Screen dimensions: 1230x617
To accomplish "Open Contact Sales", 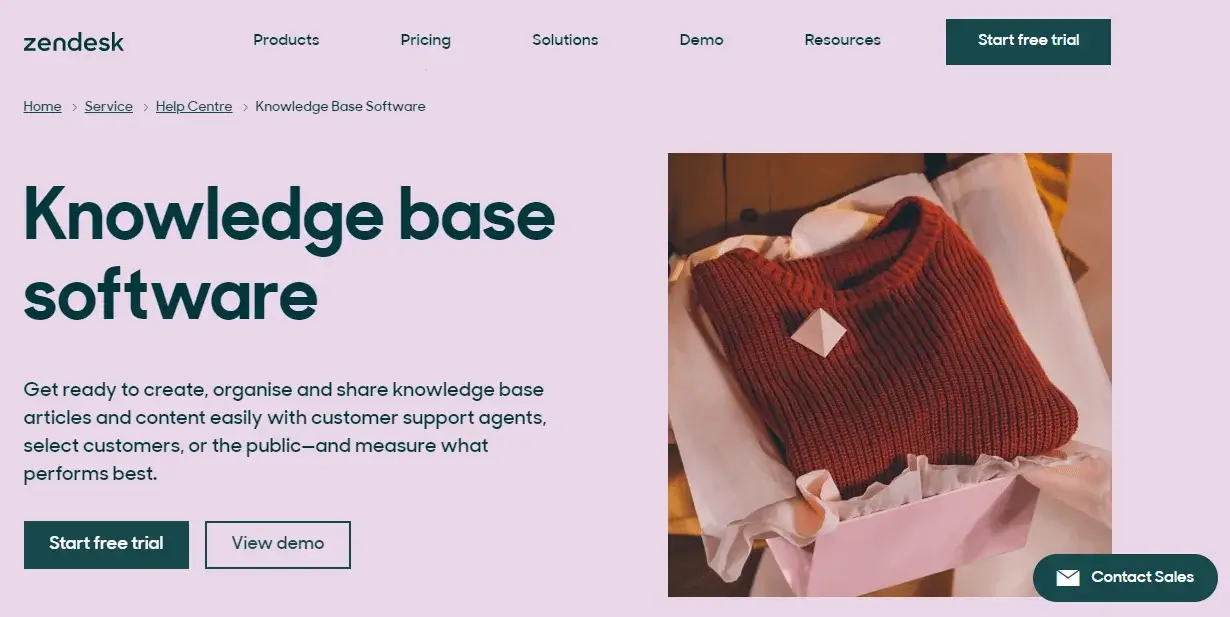I will pyautogui.click(x=1125, y=577).
